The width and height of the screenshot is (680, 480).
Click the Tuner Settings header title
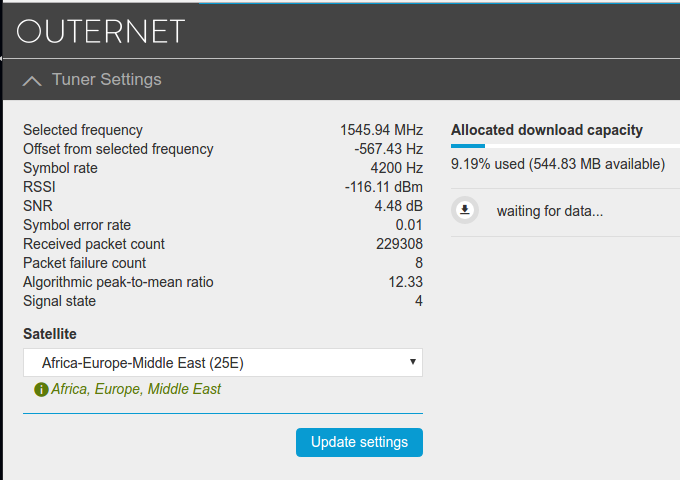[x=107, y=79]
